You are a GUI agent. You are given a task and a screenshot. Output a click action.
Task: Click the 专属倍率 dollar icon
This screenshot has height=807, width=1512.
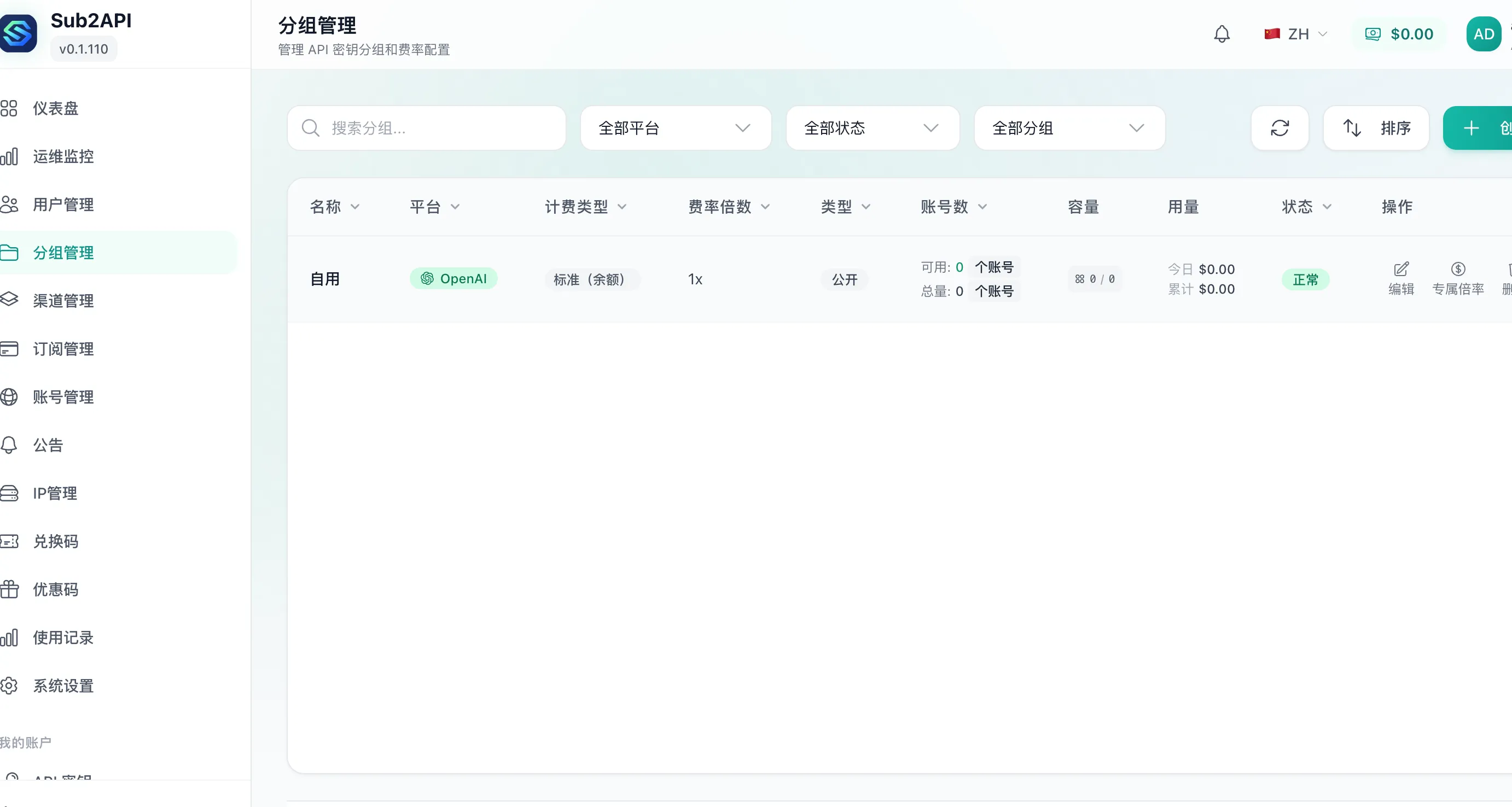[x=1458, y=269]
